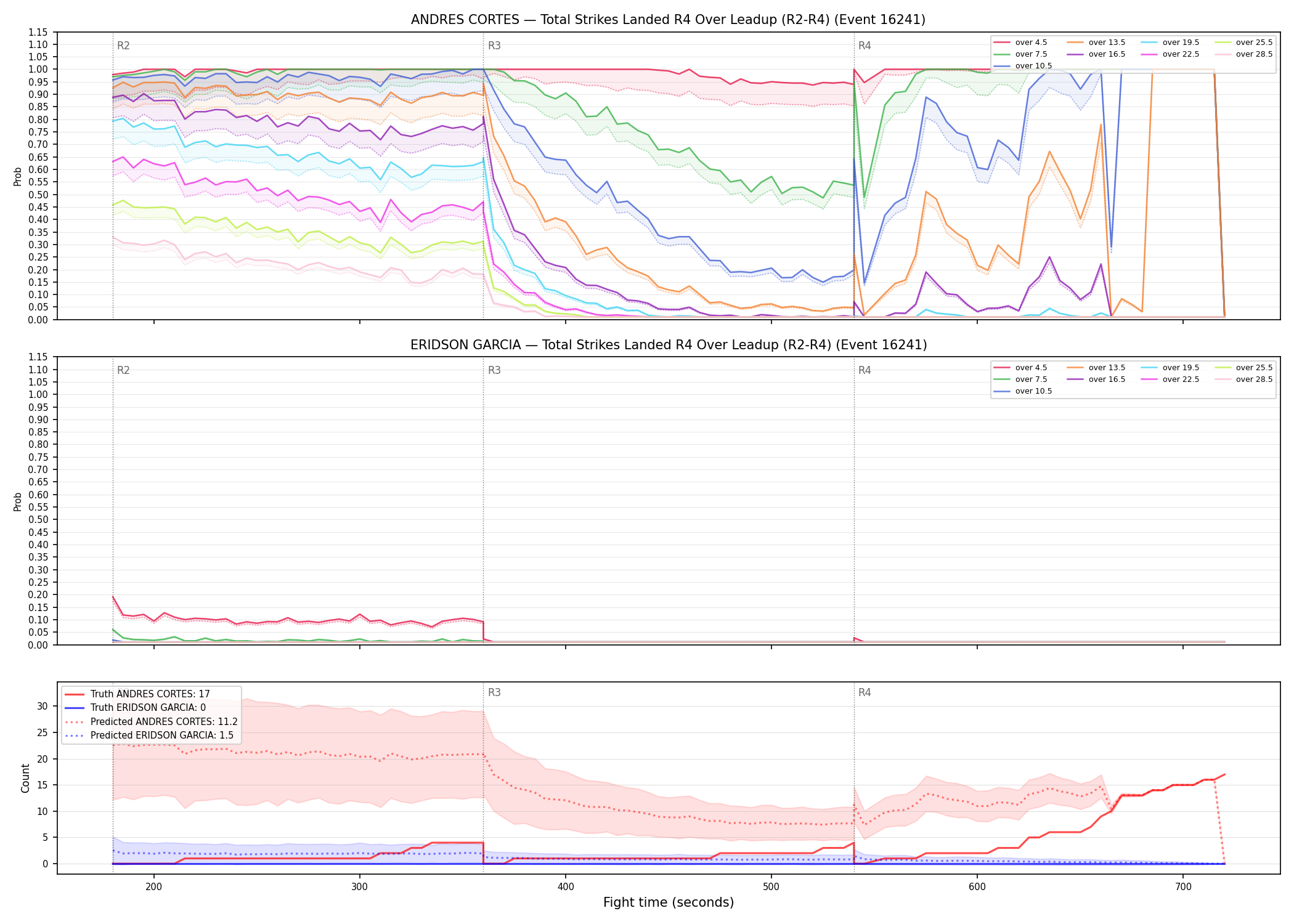Image resolution: width=1294 pixels, height=924 pixels.
Task: Click the R3 round marker in top chart
Action: click(494, 46)
